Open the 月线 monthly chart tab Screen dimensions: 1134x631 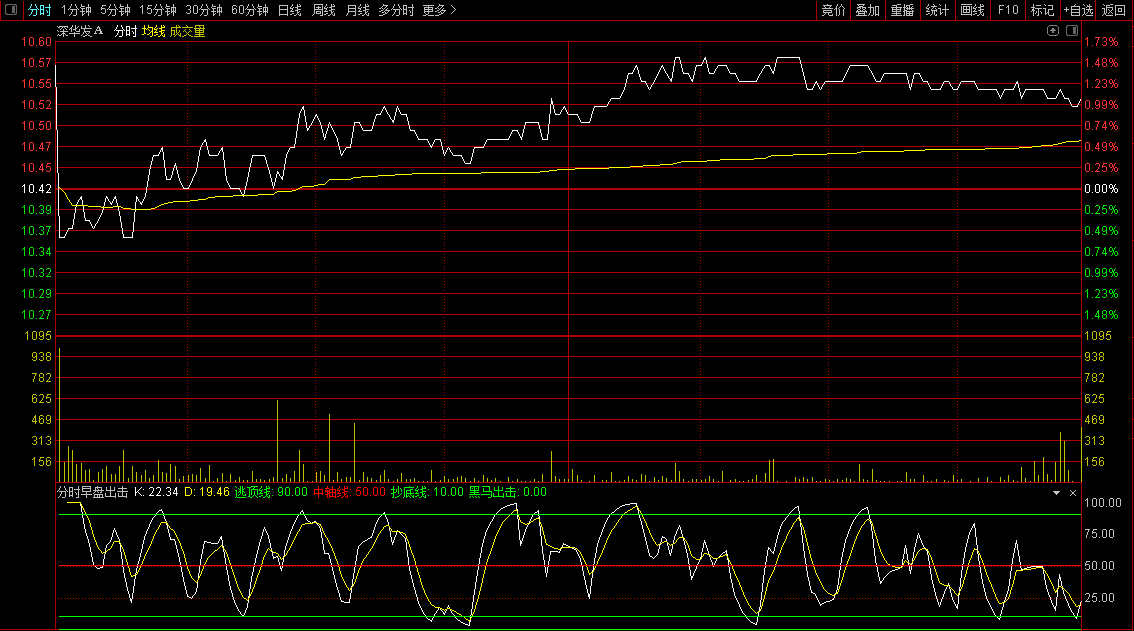tap(357, 10)
